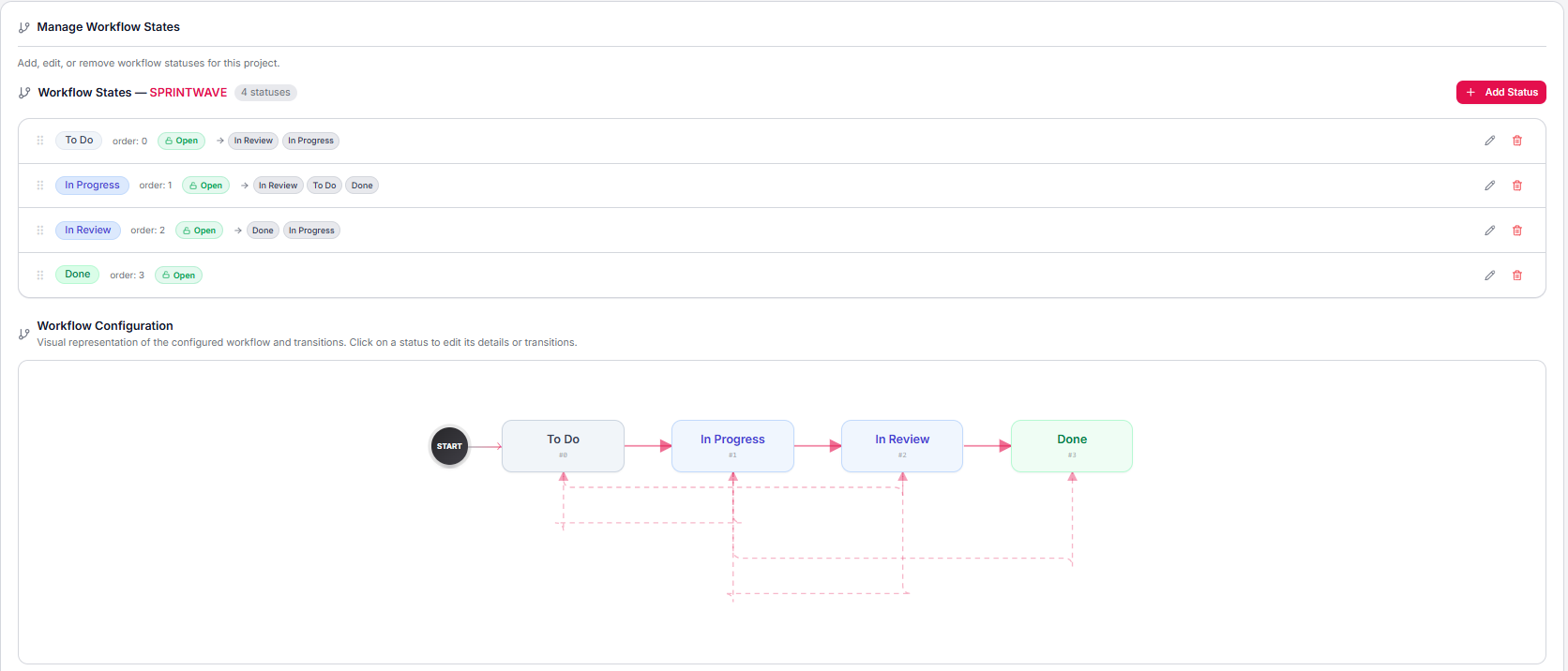
Task: Click In Review transition chip in To Do row
Action: point(253,141)
